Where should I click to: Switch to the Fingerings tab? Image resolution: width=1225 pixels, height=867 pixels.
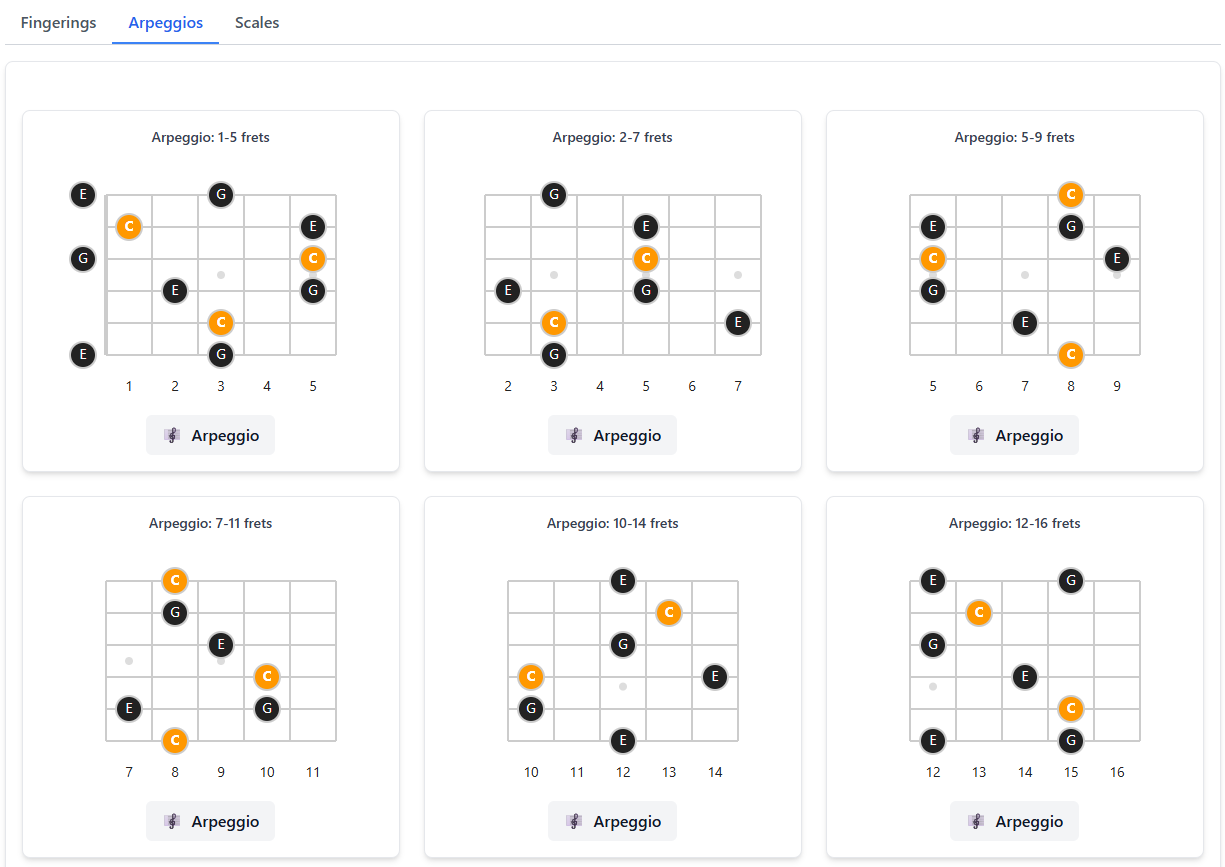58,23
